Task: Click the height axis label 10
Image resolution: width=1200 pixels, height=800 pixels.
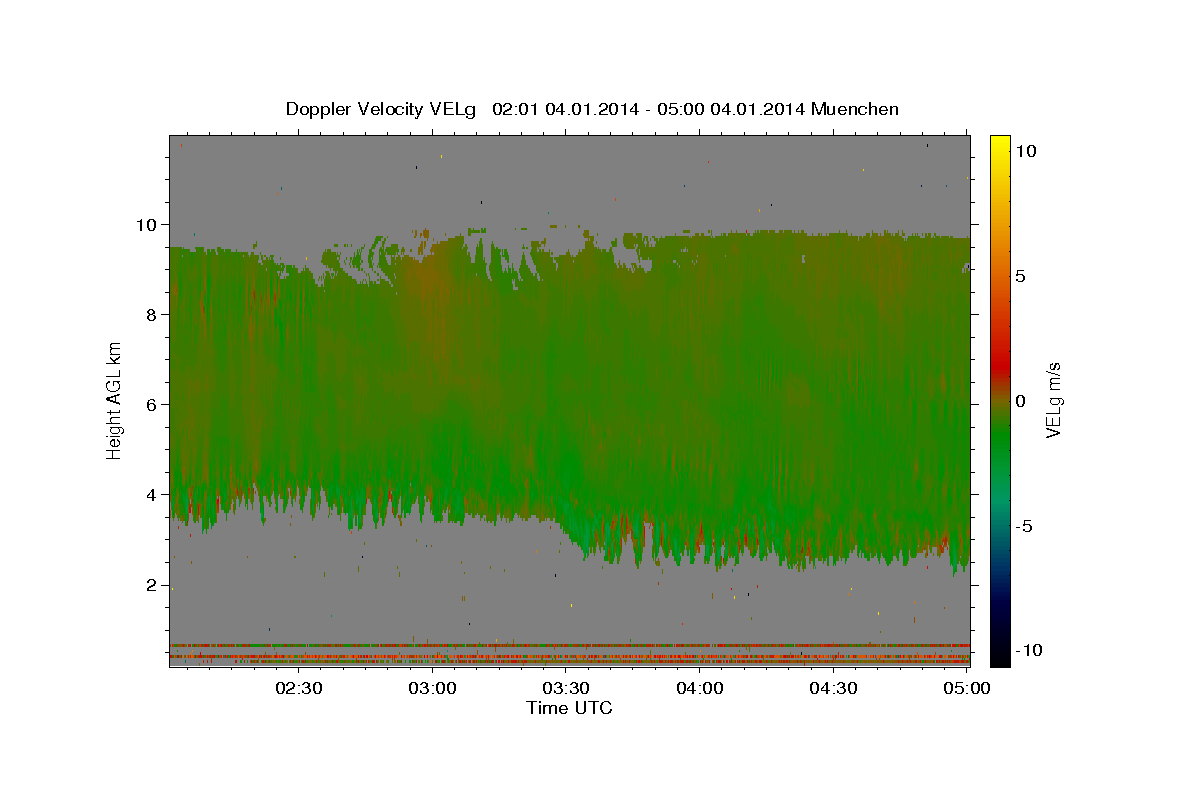Action: 149,224
